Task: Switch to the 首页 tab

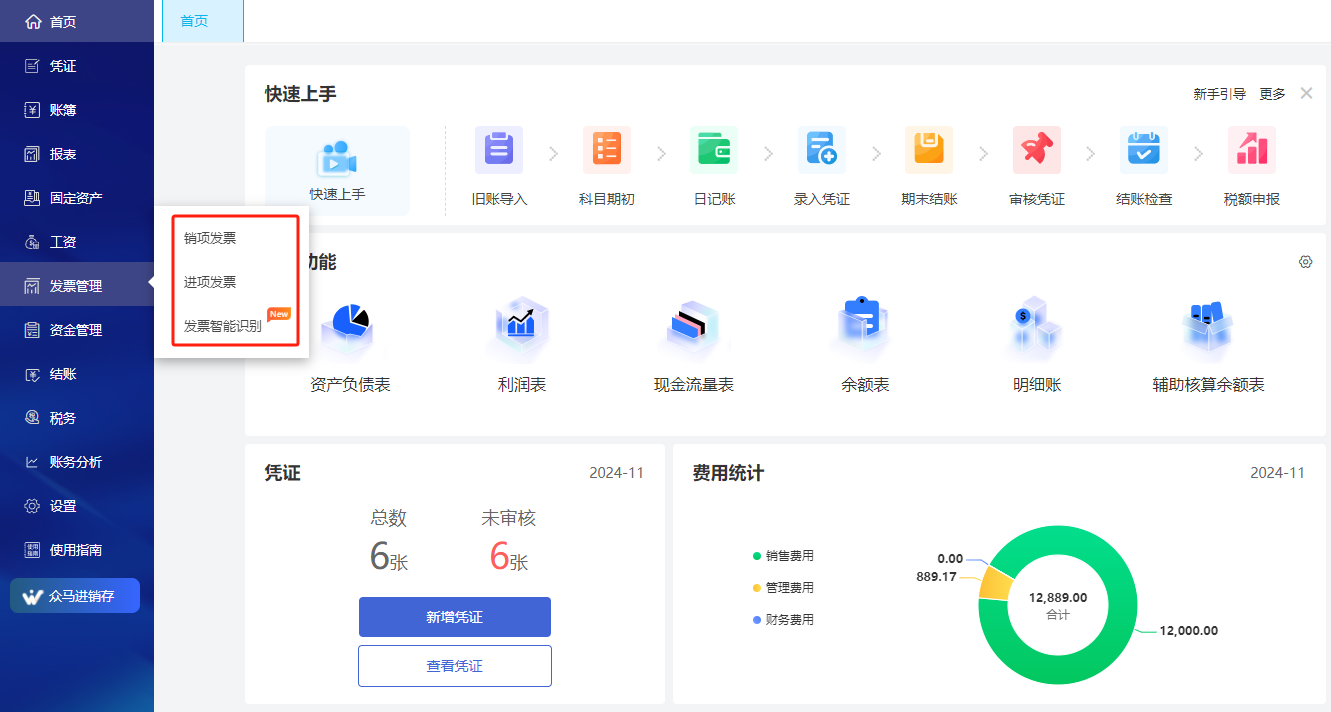Action: (203, 21)
